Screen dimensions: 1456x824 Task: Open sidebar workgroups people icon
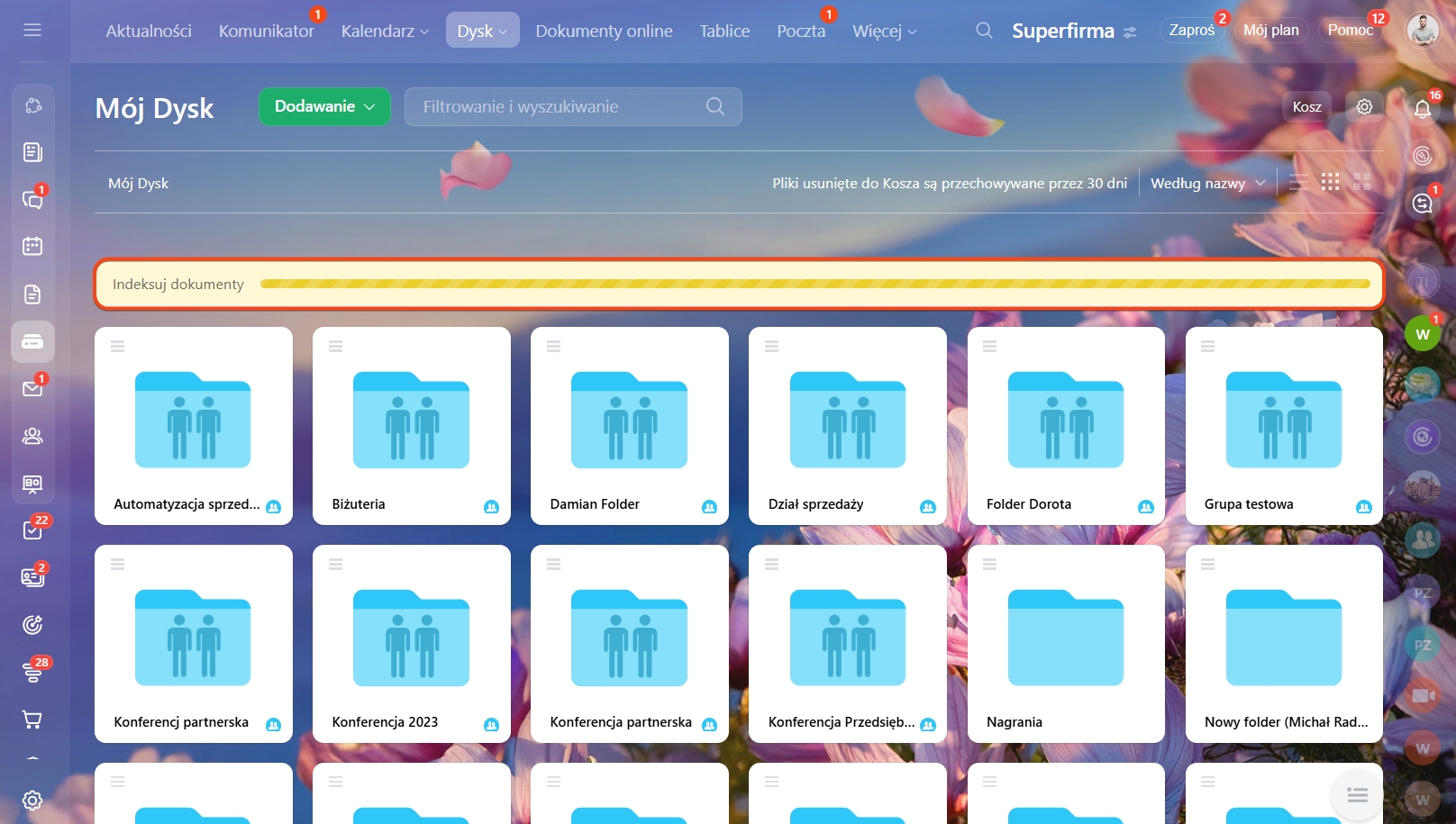click(32, 436)
